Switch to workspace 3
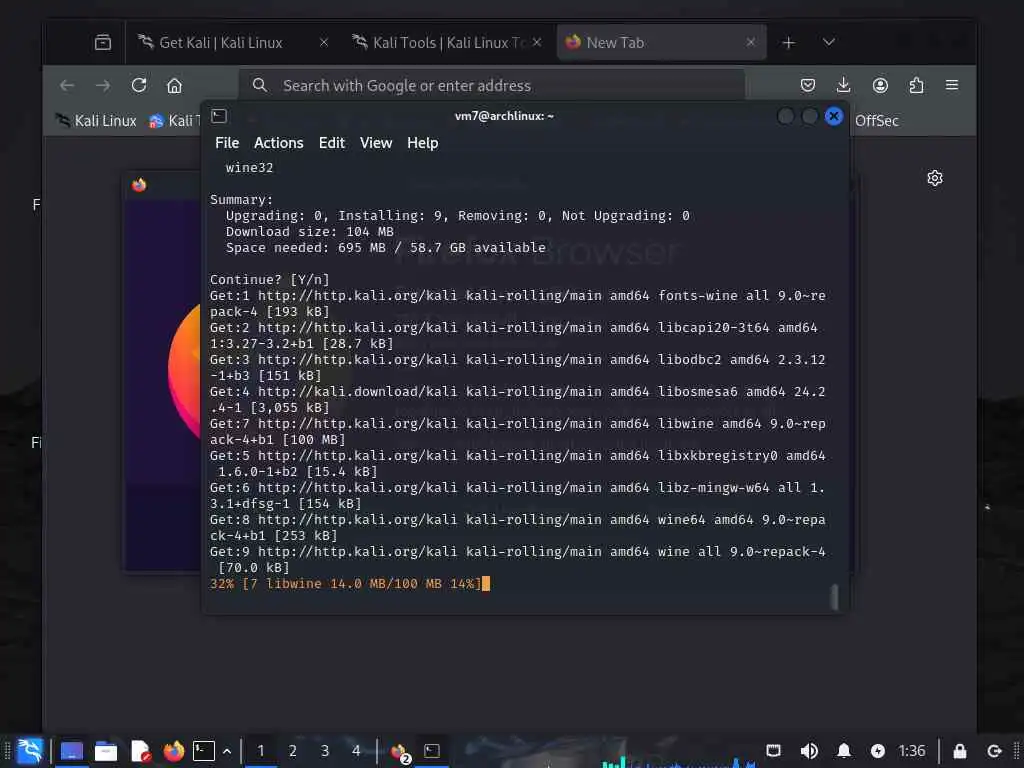This screenshot has width=1024, height=768. coord(325,751)
